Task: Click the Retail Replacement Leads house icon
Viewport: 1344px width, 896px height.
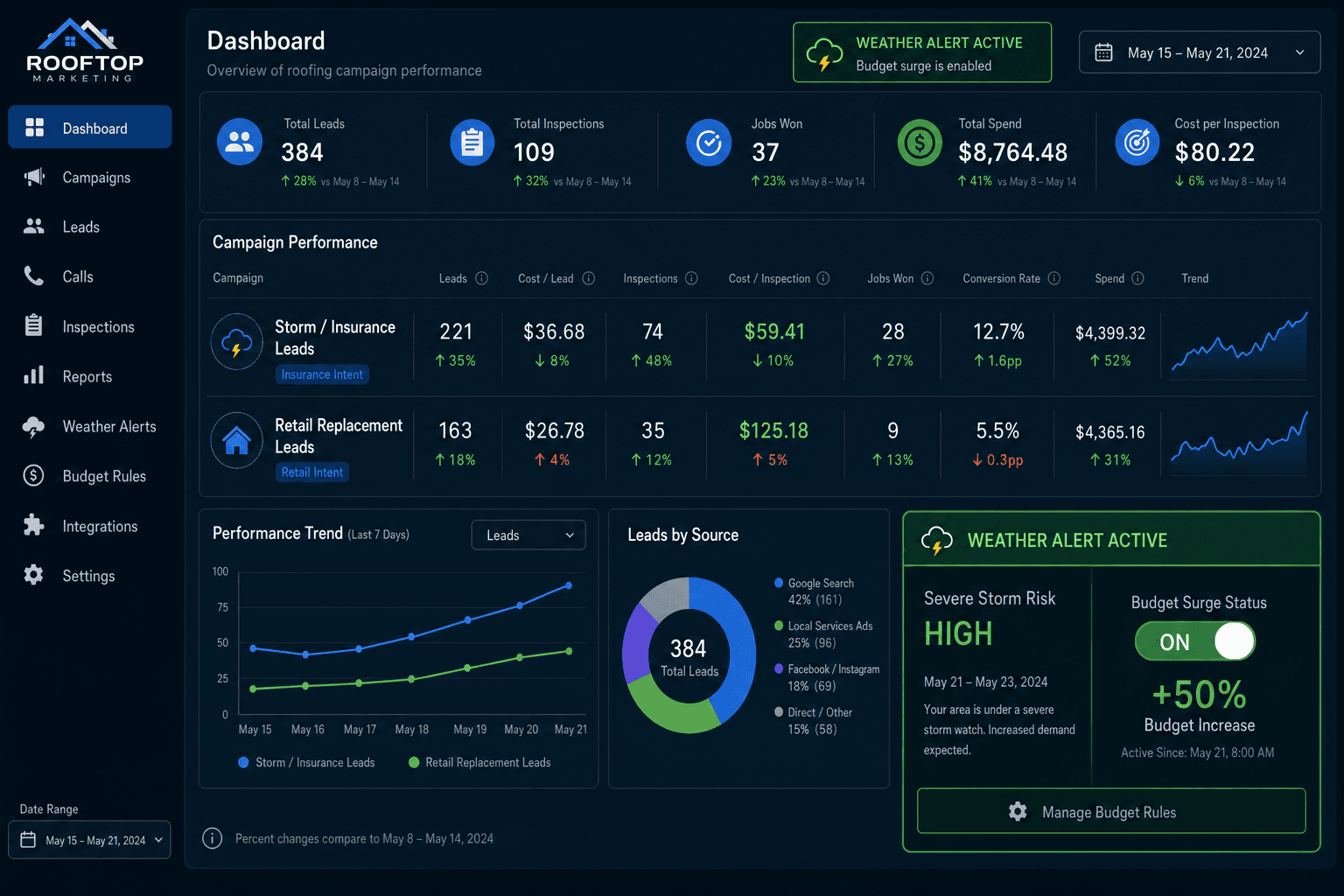Action: pos(237,440)
